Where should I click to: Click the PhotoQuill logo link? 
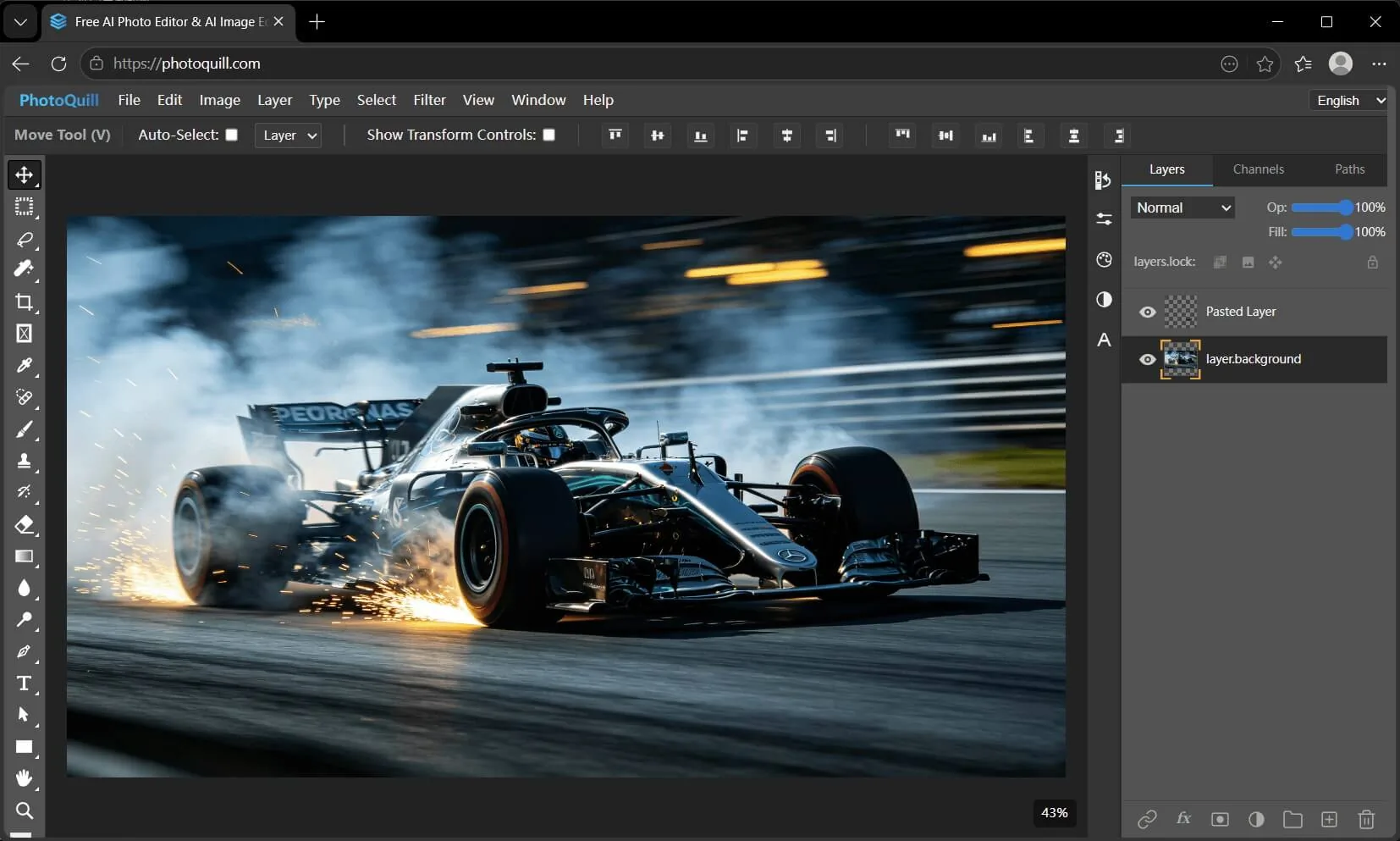pyautogui.click(x=59, y=100)
